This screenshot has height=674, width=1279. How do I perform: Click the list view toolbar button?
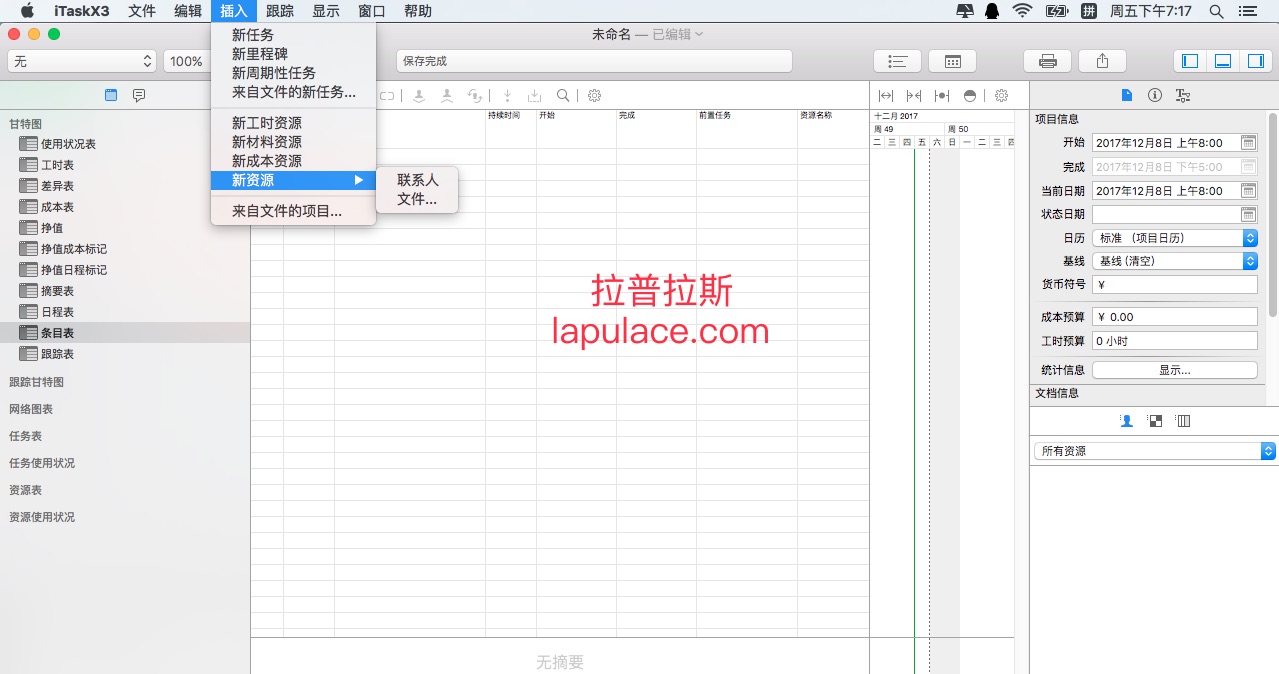pos(897,61)
